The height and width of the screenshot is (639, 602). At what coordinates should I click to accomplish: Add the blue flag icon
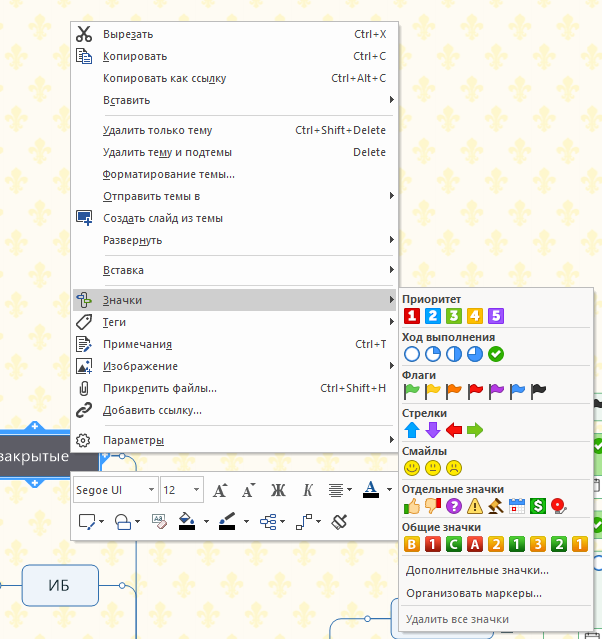(x=517, y=392)
